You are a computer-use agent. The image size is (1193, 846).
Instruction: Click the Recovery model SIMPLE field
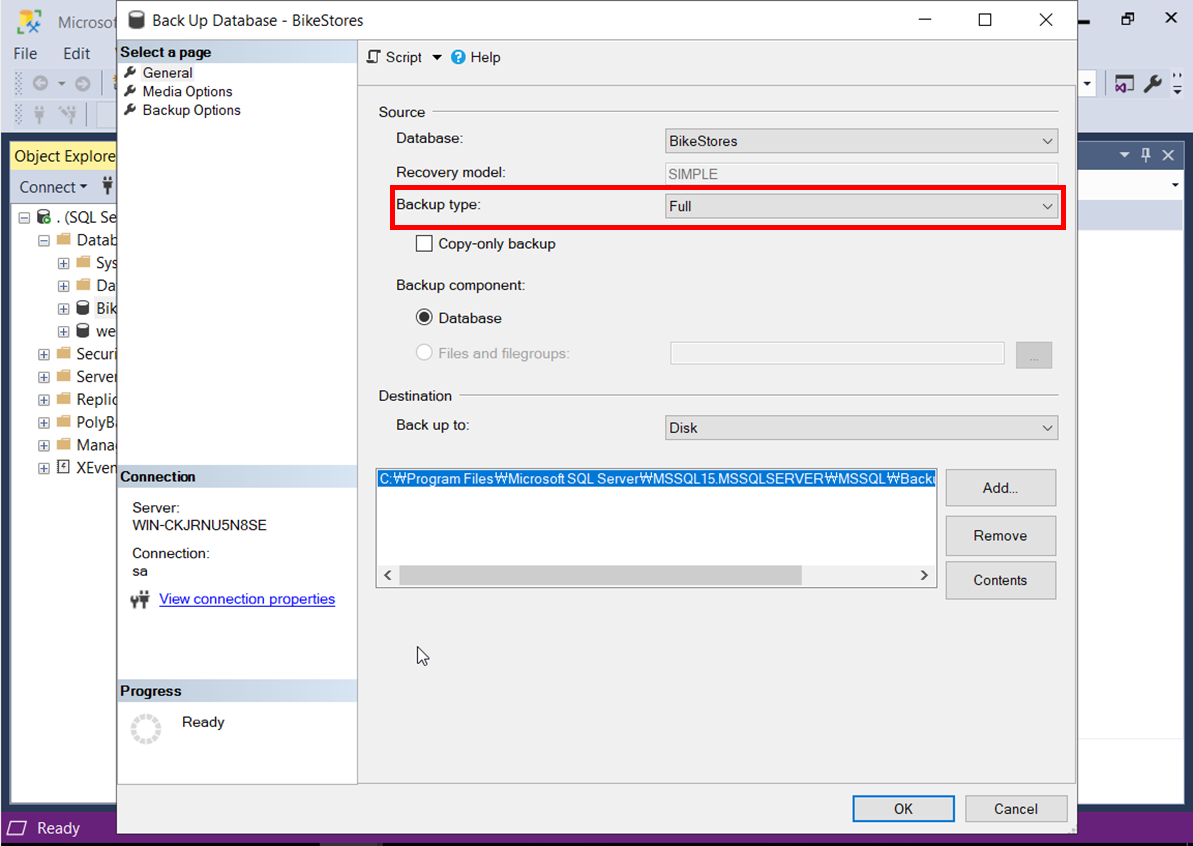pyautogui.click(x=861, y=173)
